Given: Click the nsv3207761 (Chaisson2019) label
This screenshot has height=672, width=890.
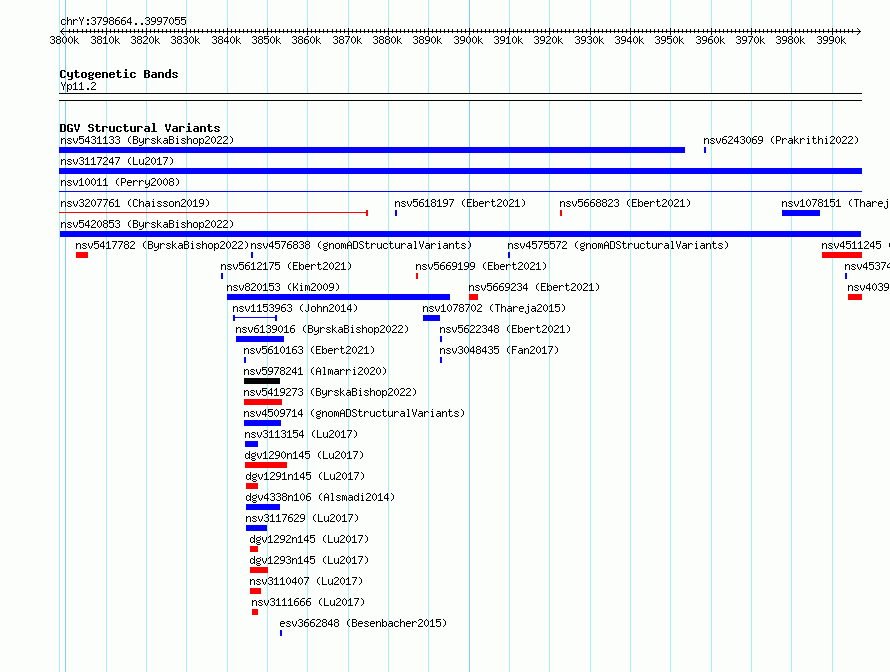Looking at the screenshot, I should click(135, 203).
